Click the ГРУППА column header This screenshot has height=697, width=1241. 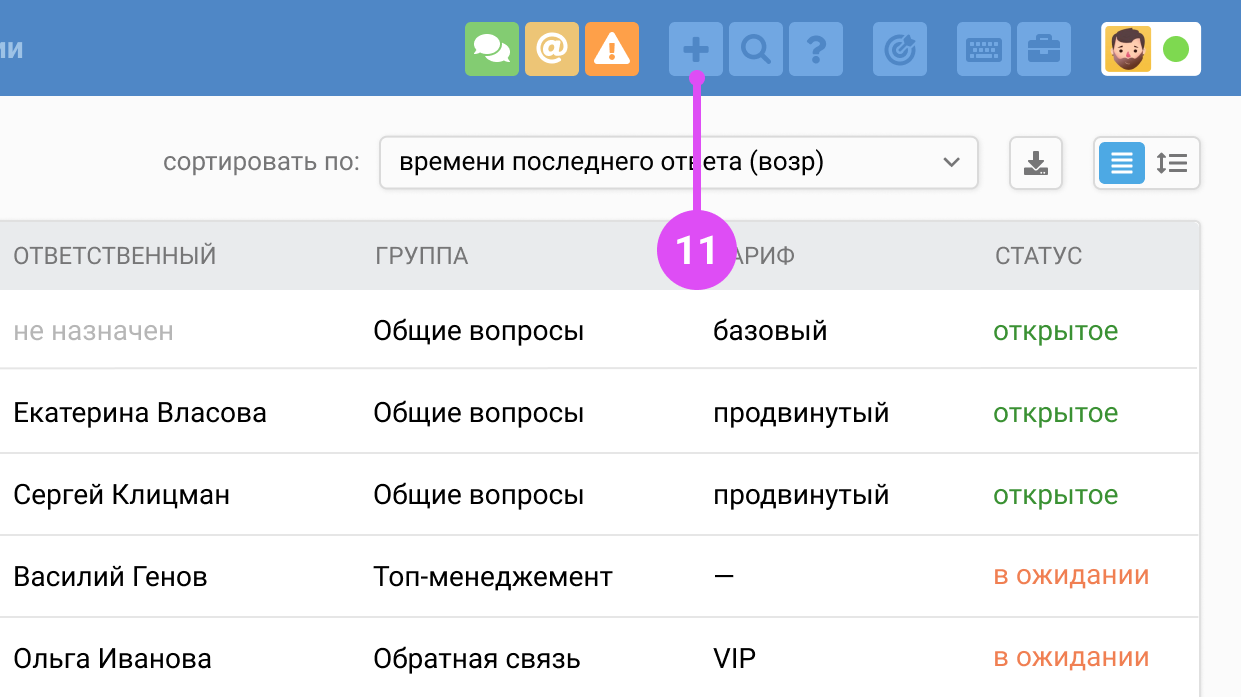click(421, 256)
